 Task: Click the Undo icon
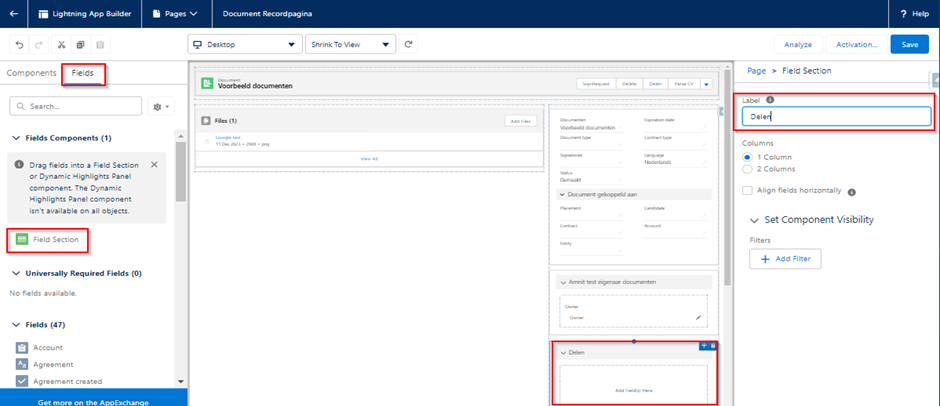[19, 45]
